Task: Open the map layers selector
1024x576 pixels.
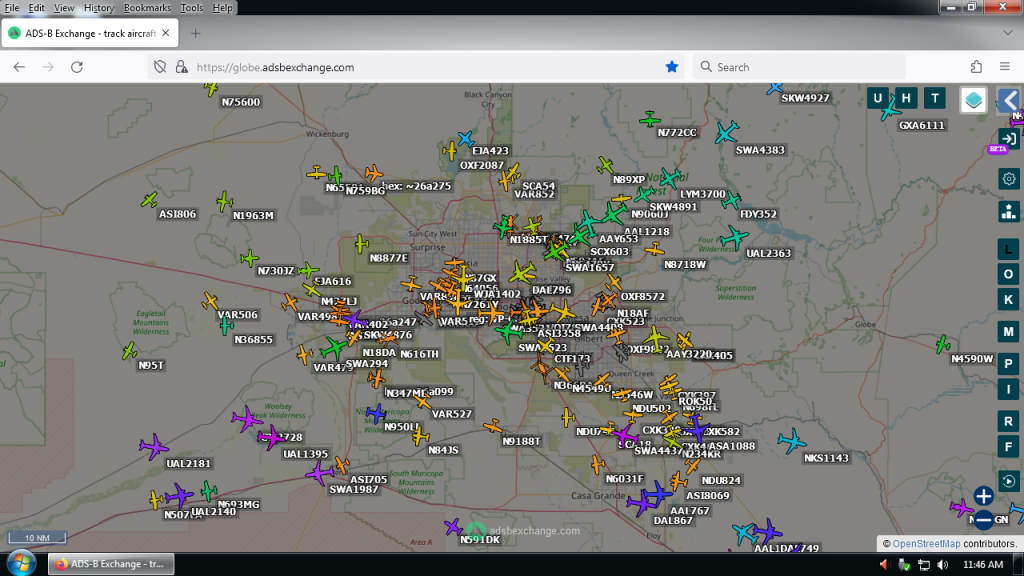Action: pyautogui.click(x=973, y=100)
